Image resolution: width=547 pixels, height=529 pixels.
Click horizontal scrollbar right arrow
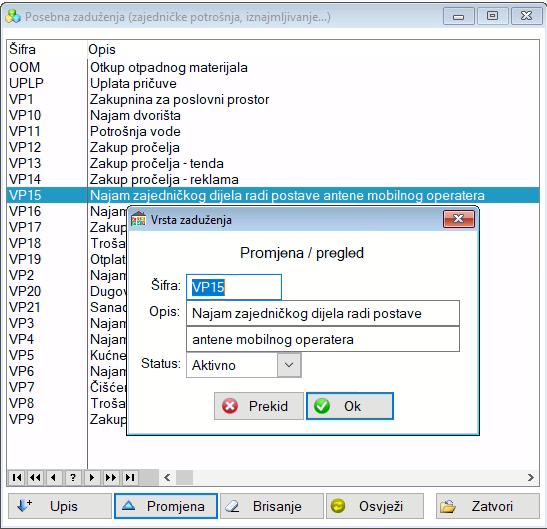(x=531, y=477)
